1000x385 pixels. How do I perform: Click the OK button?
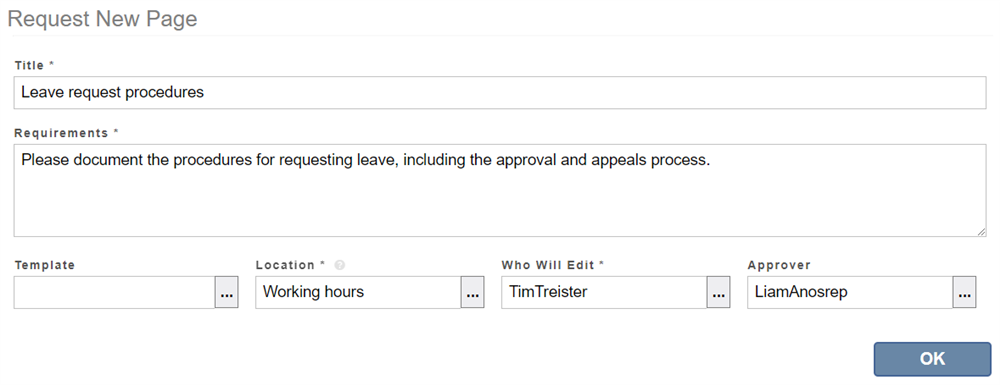tap(932, 359)
